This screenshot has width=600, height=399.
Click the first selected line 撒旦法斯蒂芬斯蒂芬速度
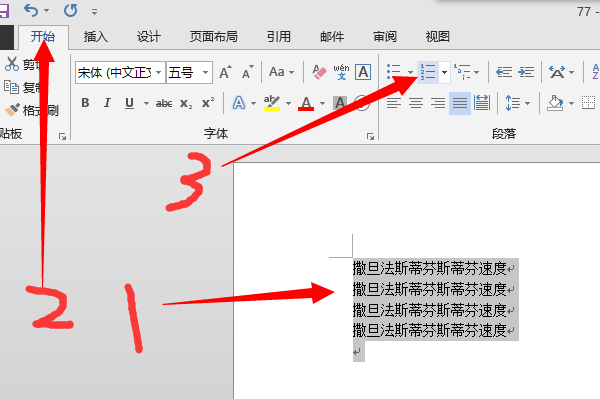430,268
